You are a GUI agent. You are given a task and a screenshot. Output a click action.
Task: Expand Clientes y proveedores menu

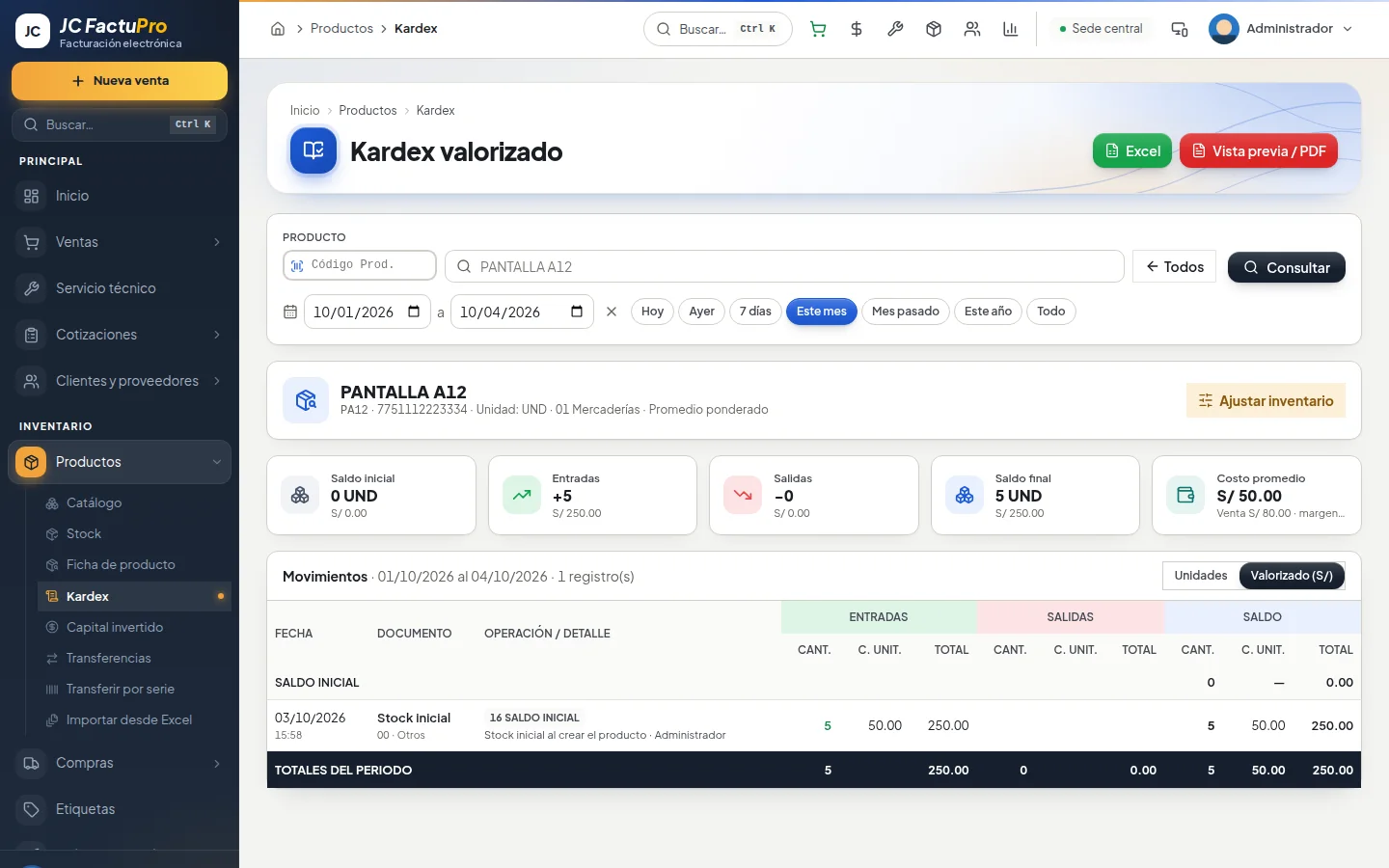[x=120, y=381]
